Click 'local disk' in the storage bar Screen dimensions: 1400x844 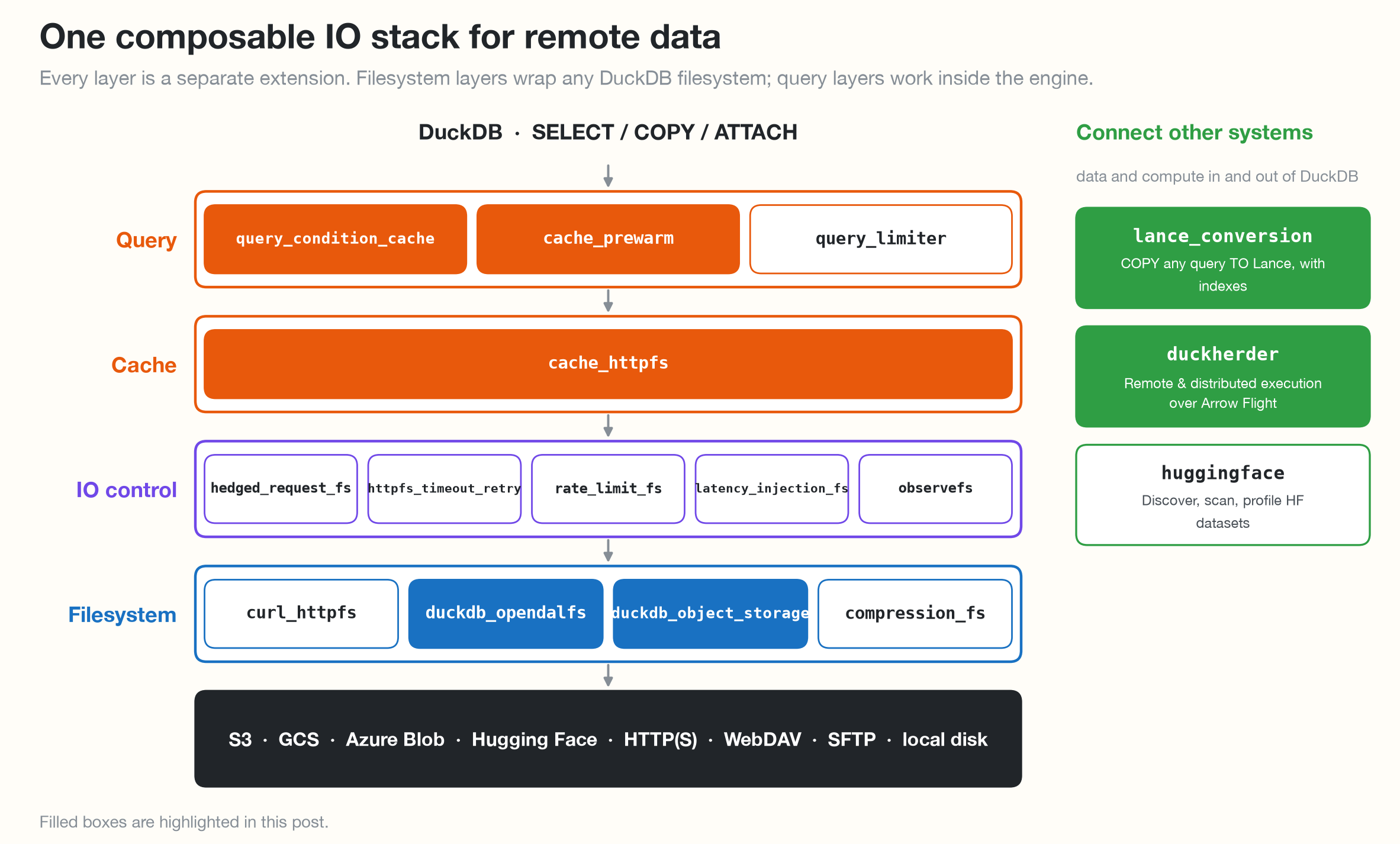(945, 739)
